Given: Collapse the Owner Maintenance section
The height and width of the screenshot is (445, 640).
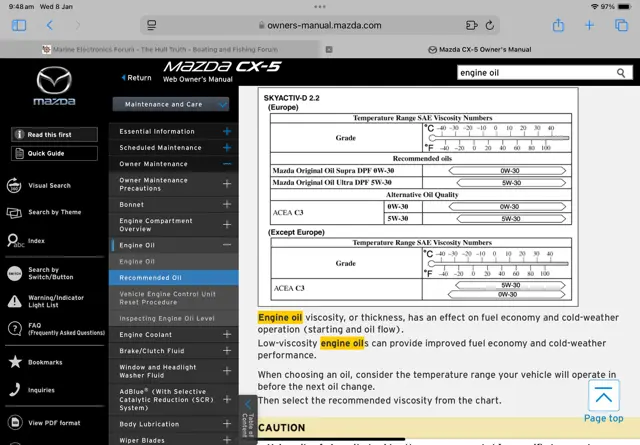Looking at the screenshot, I should point(227,164).
